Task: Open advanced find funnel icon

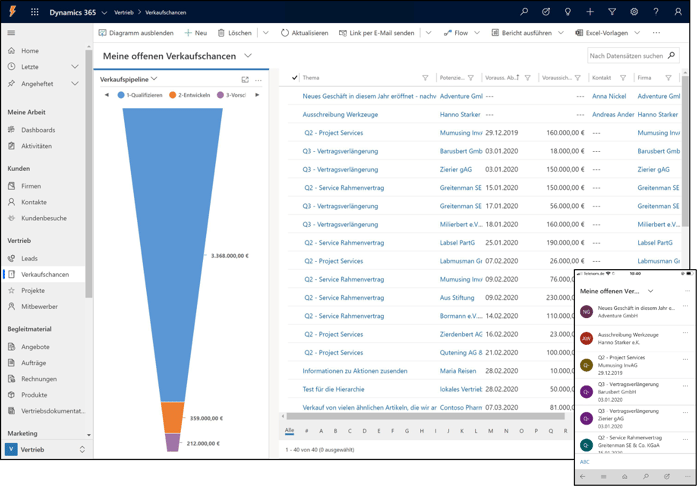Action: click(x=612, y=12)
